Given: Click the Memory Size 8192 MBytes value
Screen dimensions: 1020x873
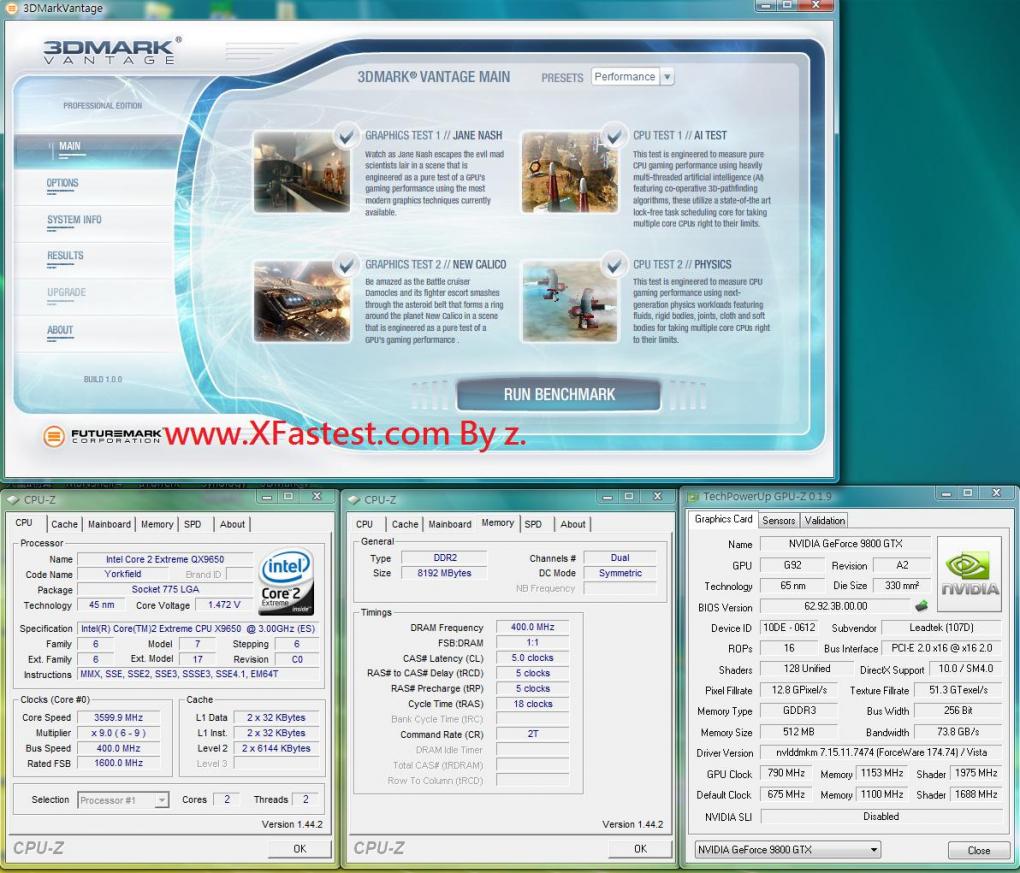Looking at the screenshot, I should 444,573.
